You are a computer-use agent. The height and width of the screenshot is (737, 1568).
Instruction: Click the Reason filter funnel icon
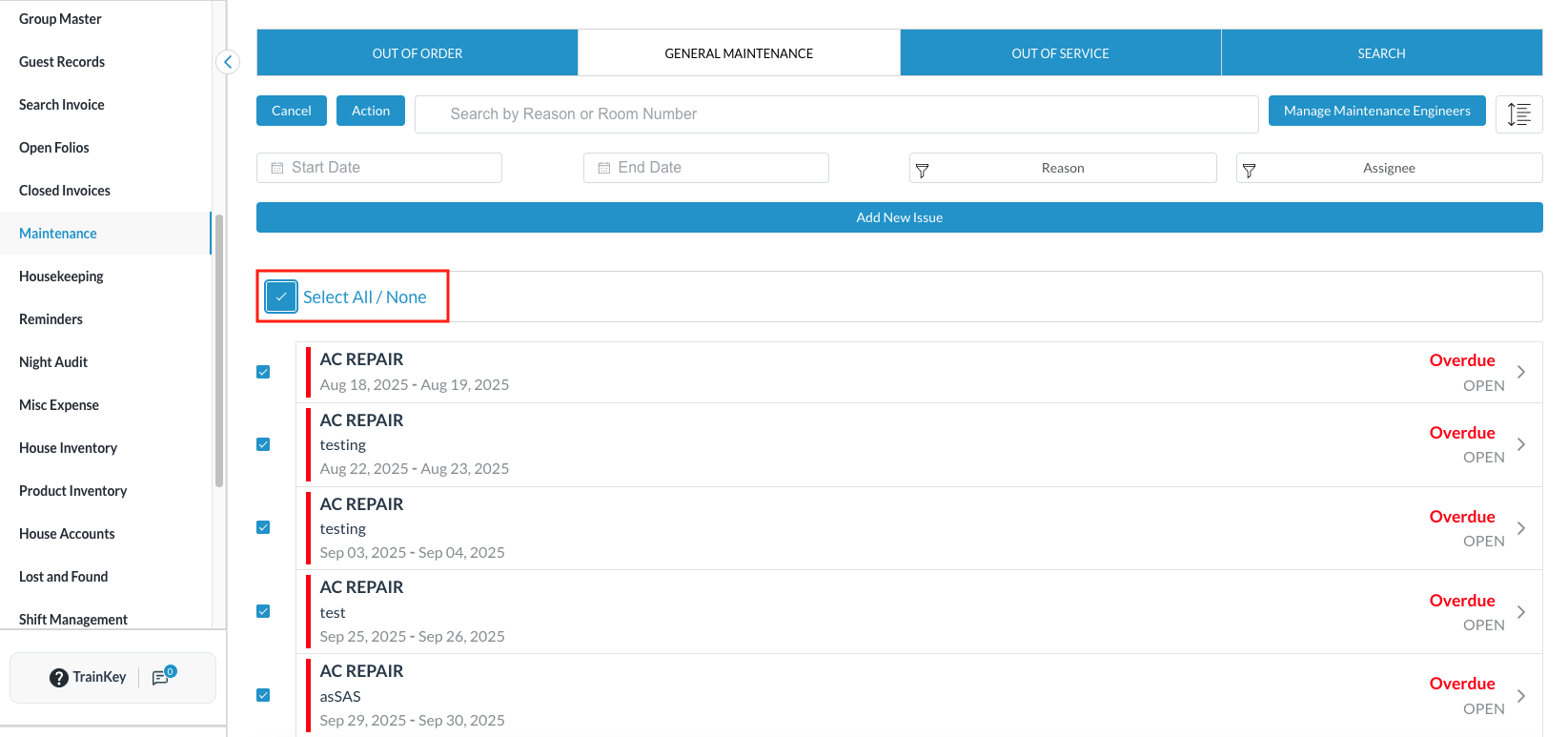922,170
